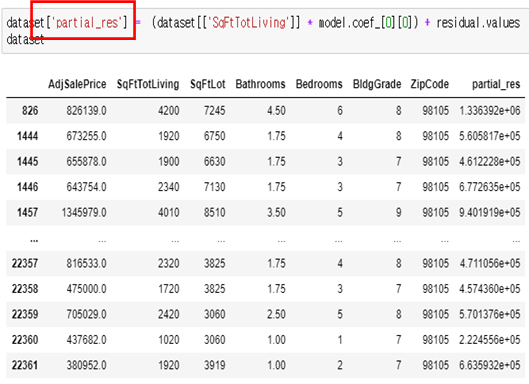Select the BldgGrade column header
The width and height of the screenshot is (529, 384).
377,84
